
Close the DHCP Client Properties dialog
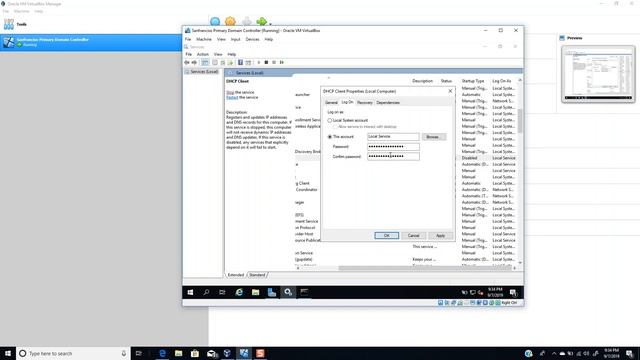tap(450, 91)
